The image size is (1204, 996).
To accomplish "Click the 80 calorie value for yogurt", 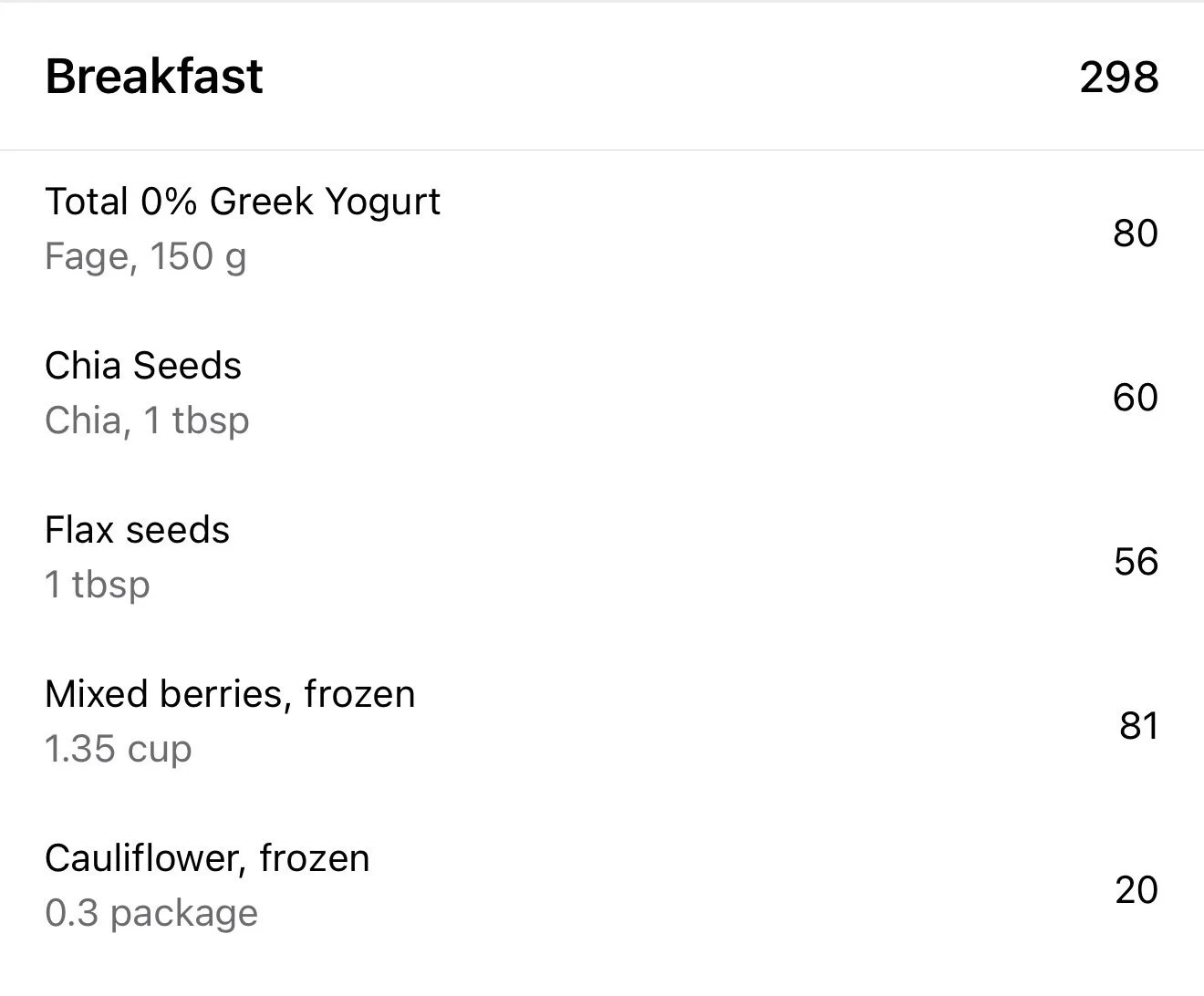I will click(x=1135, y=233).
